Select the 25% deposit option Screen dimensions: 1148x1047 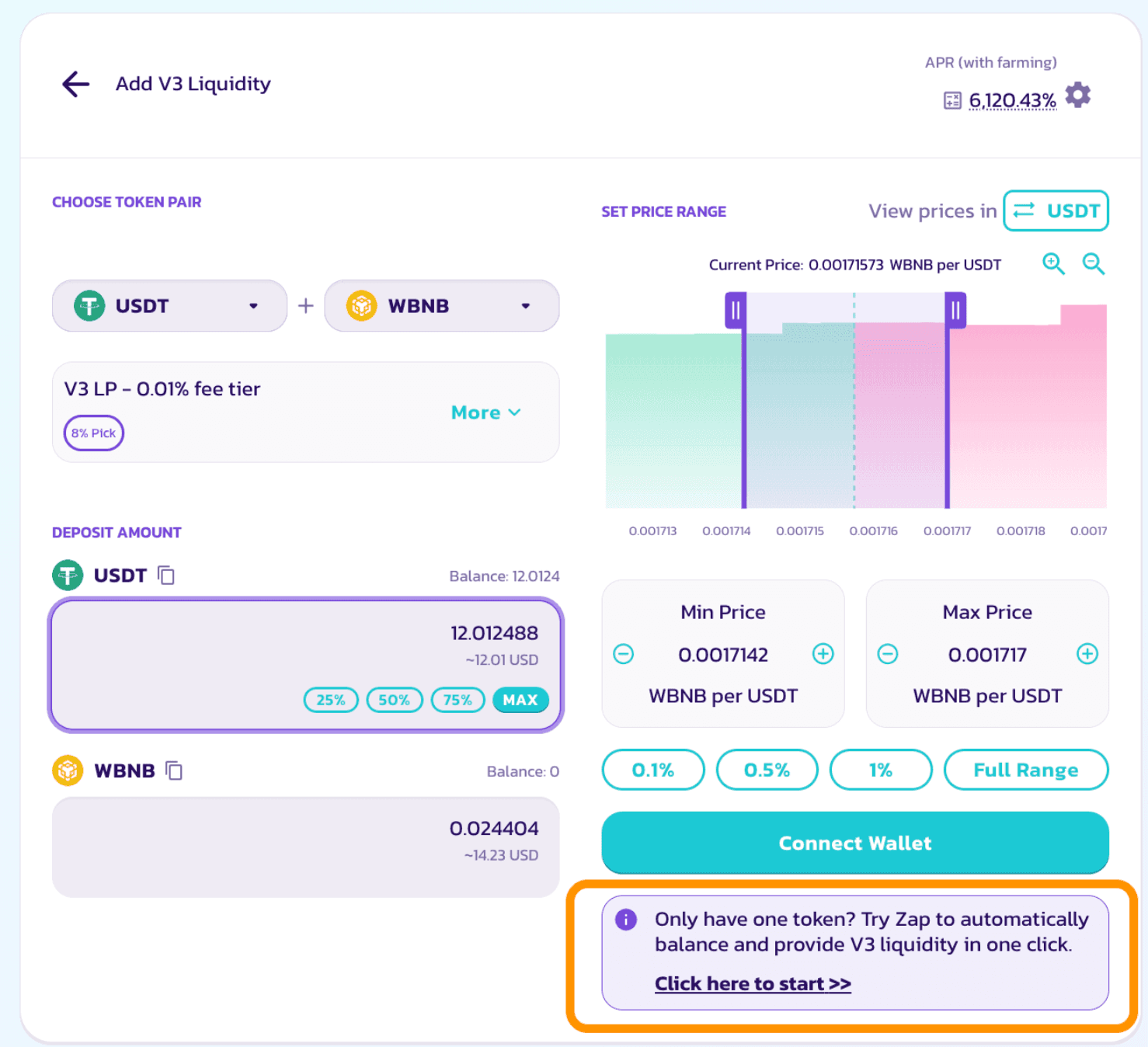click(331, 700)
